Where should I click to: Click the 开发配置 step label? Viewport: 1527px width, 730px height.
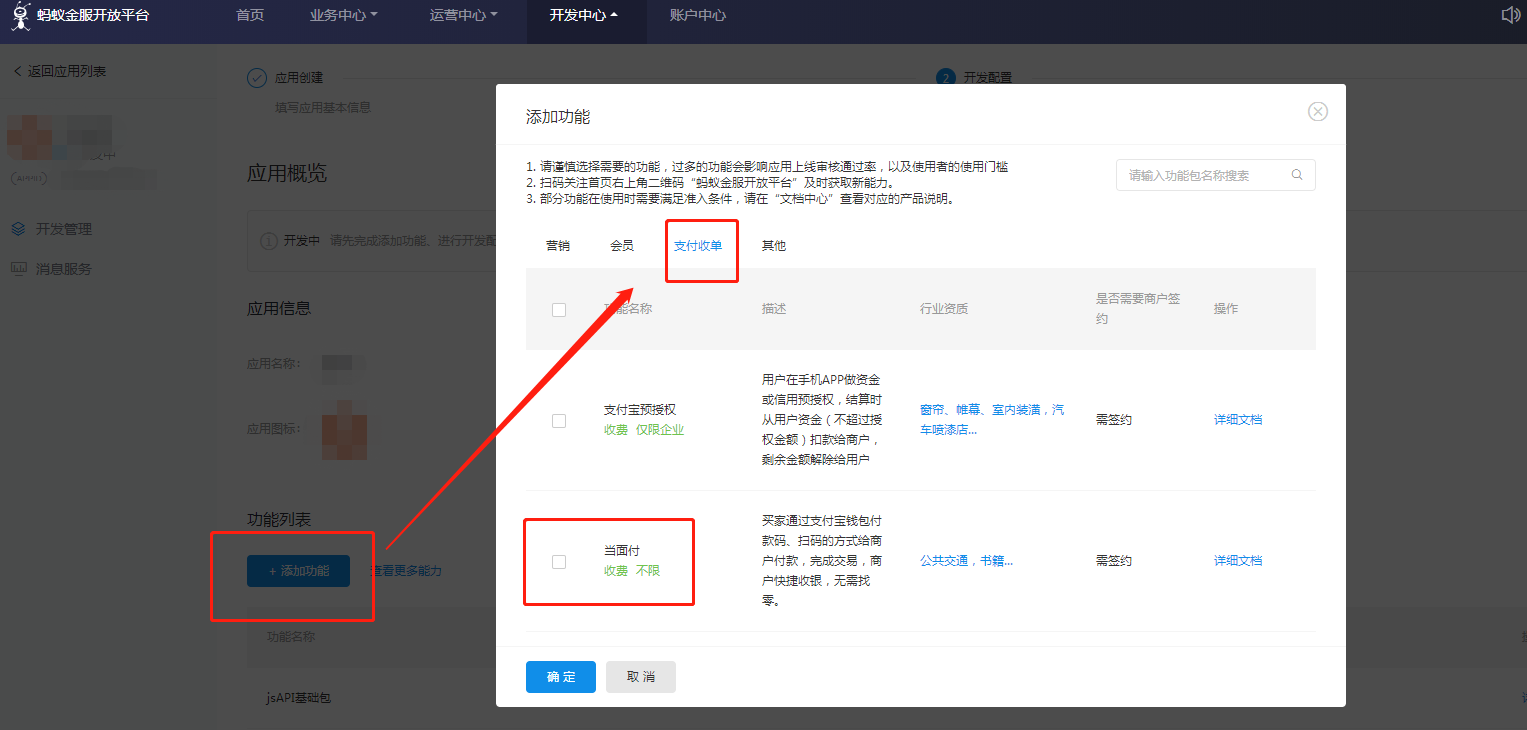[x=988, y=78]
